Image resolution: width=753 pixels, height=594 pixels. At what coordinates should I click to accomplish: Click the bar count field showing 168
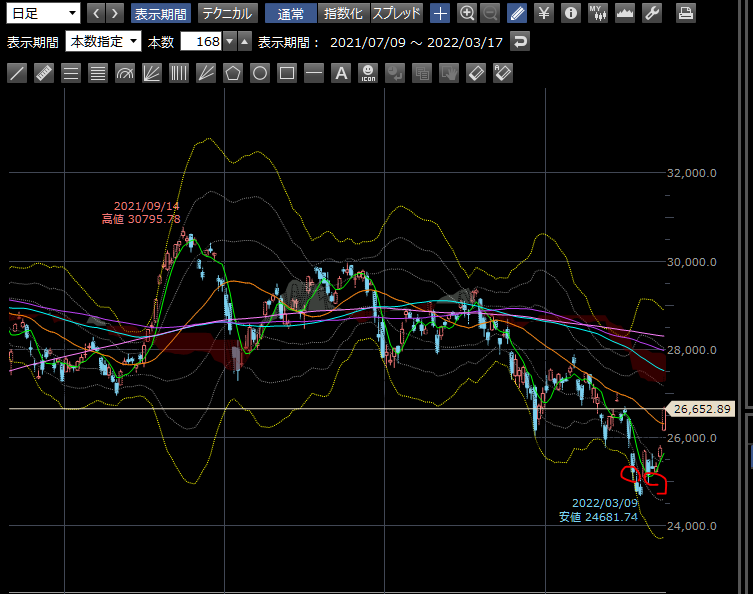coord(200,42)
